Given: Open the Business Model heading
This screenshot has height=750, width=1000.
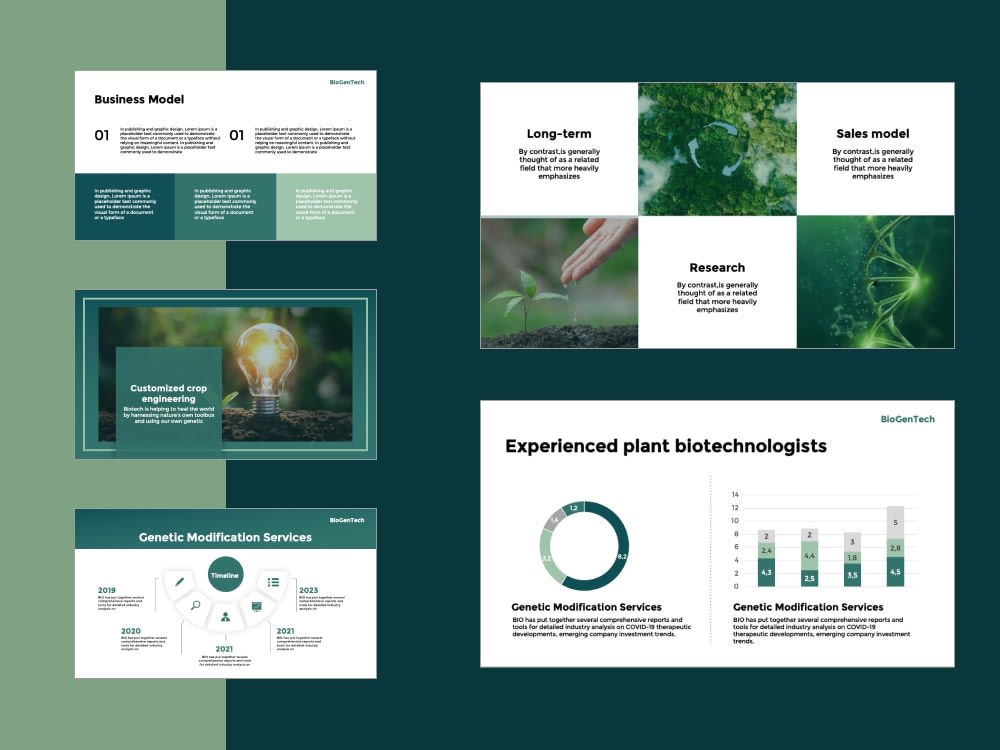Looking at the screenshot, I should [x=138, y=99].
